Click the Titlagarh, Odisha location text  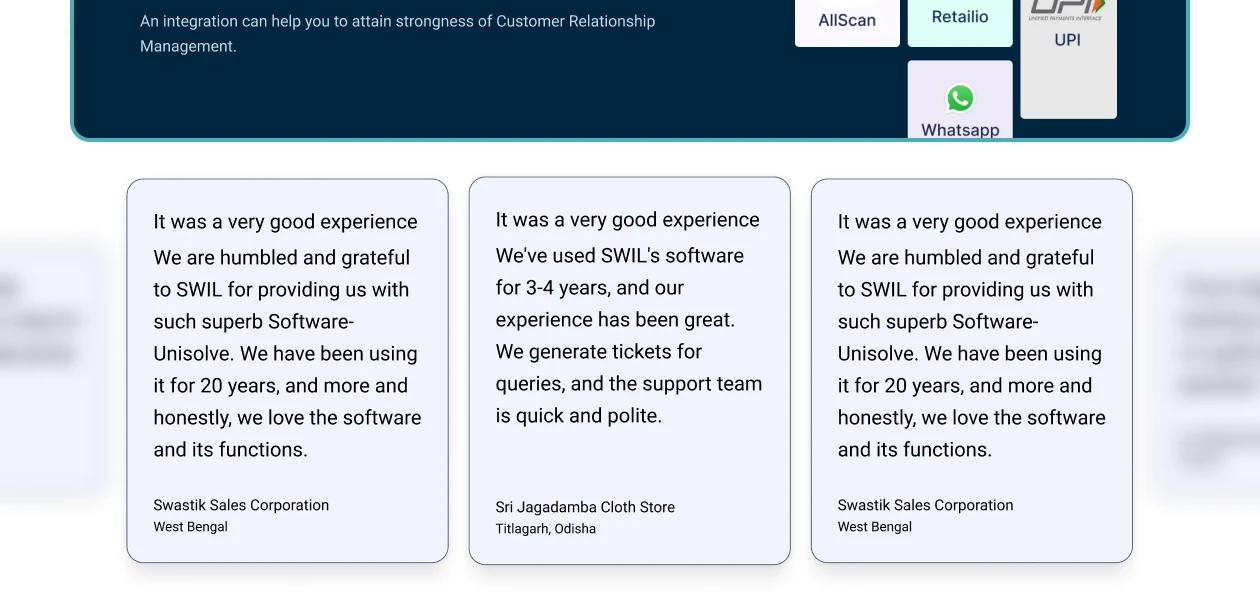545,529
